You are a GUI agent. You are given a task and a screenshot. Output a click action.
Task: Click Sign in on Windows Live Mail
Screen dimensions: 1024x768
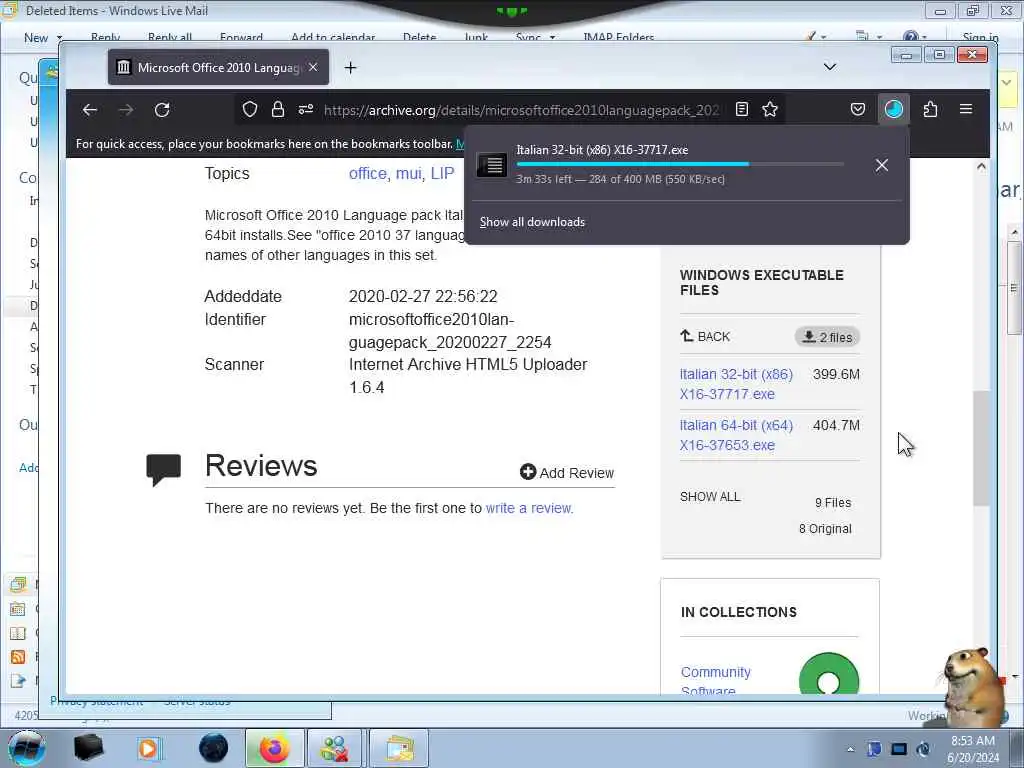980,37
